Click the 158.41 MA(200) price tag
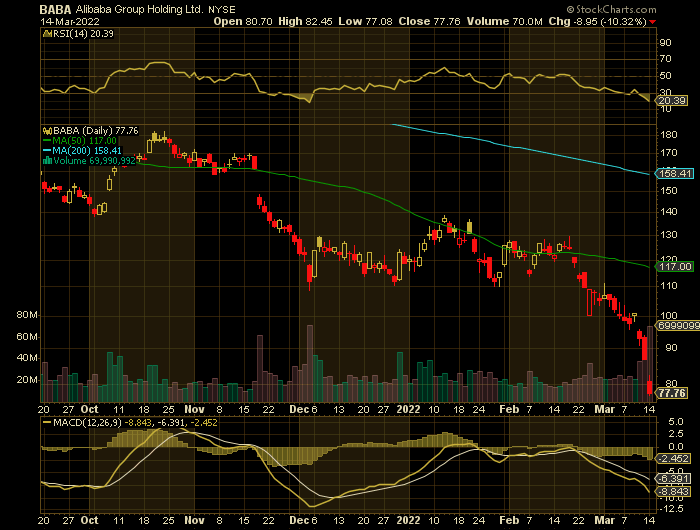 pyautogui.click(x=675, y=173)
